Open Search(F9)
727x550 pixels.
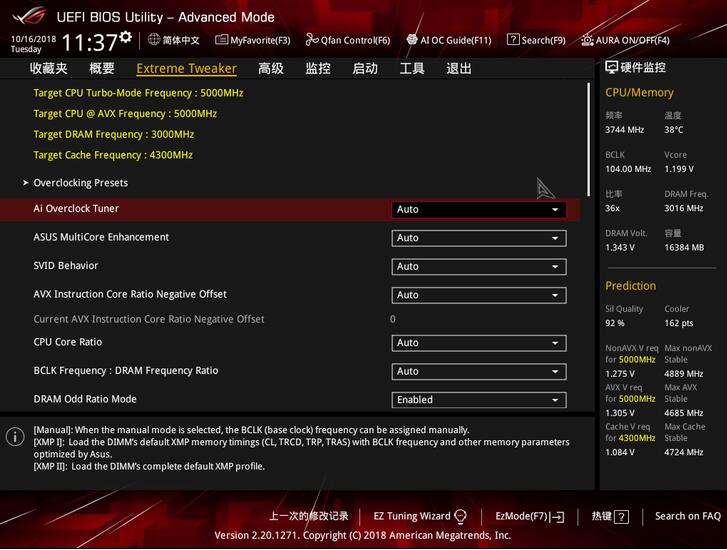click(536, 40)
